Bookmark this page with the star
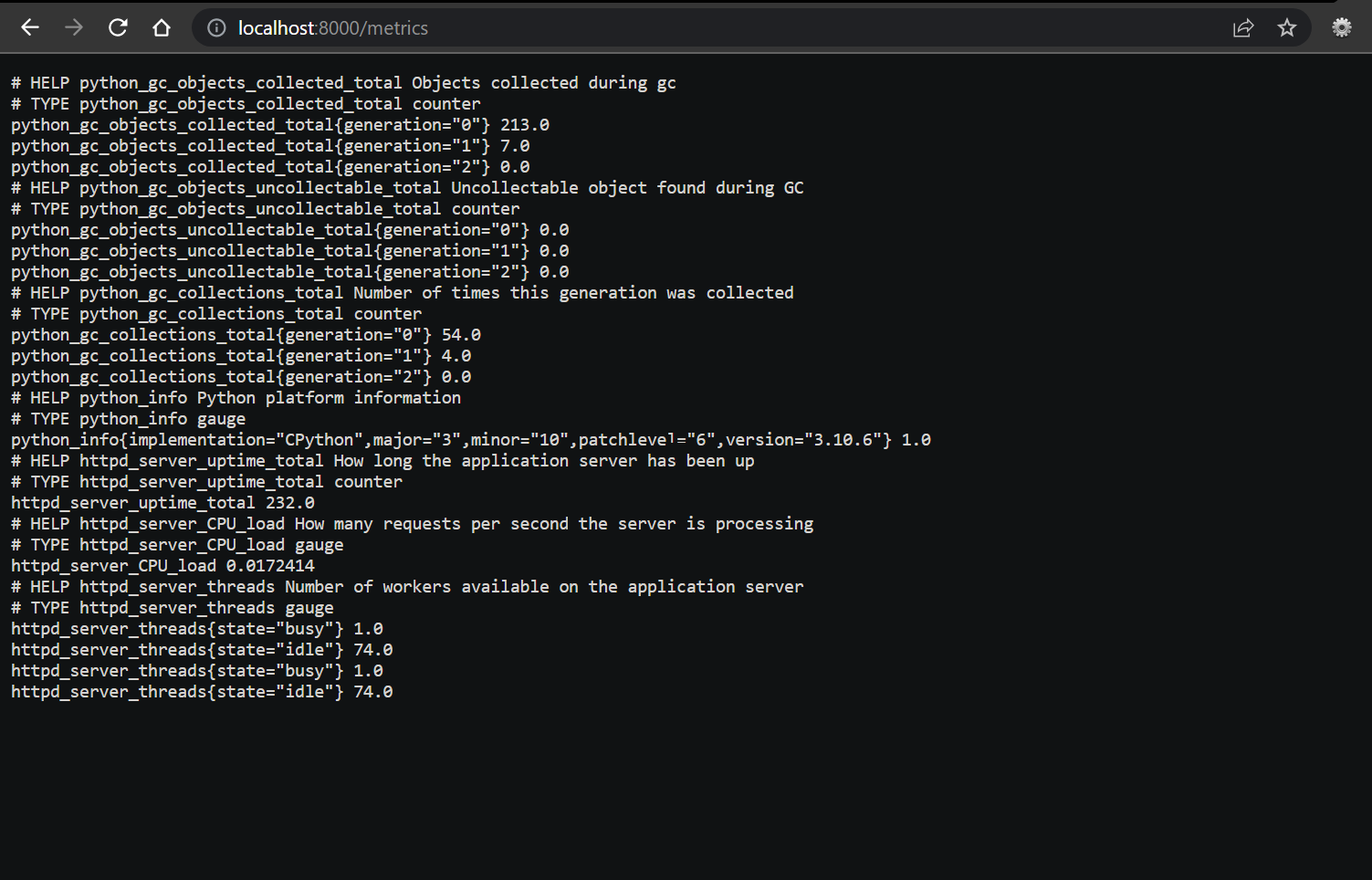This screenshot has width=1372, height=880. pyautogui.click(x=1287, y=28)
